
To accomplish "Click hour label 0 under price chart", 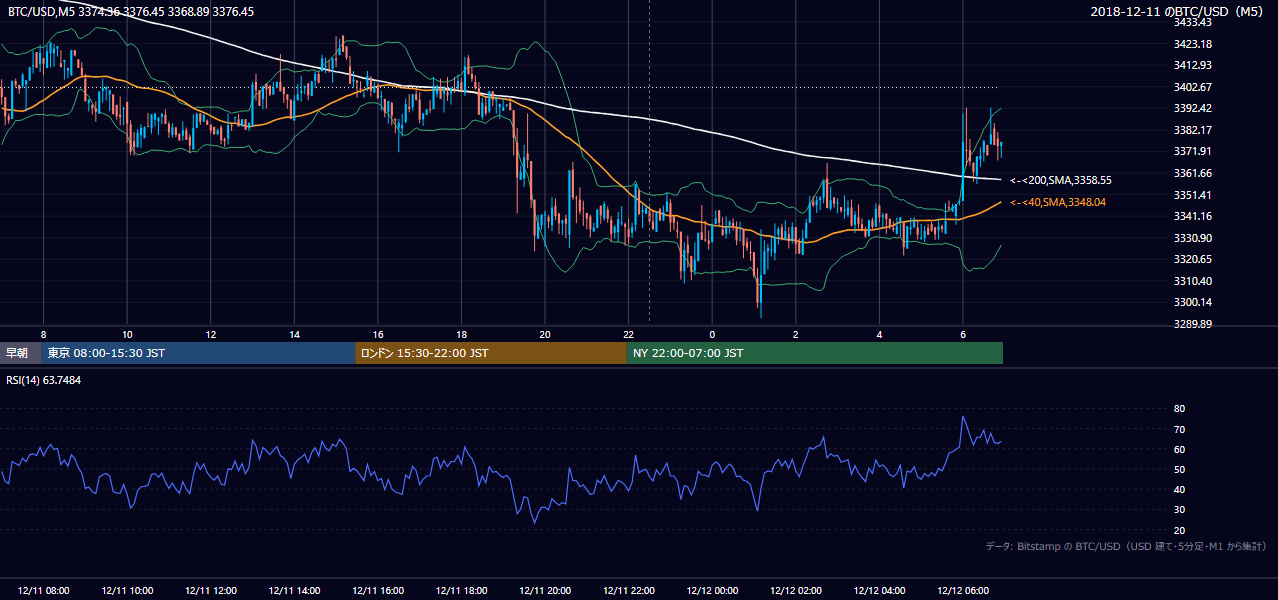I will [712, 334].
